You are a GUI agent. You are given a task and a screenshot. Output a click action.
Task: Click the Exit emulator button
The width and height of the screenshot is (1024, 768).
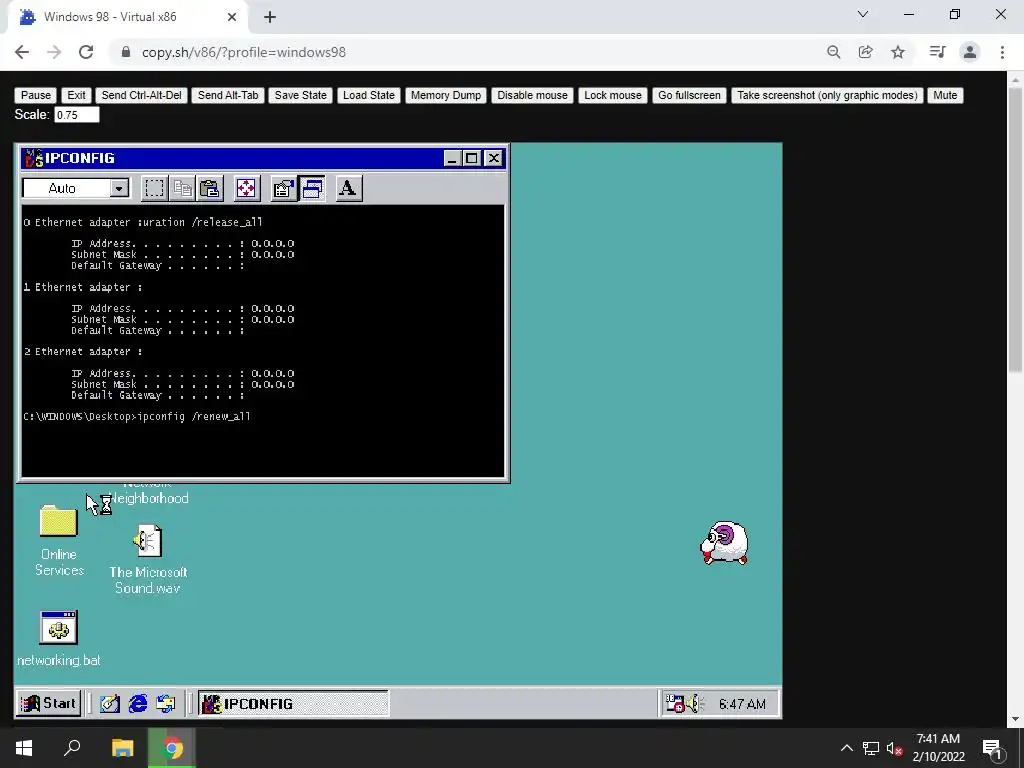click(x=76, y=95)
